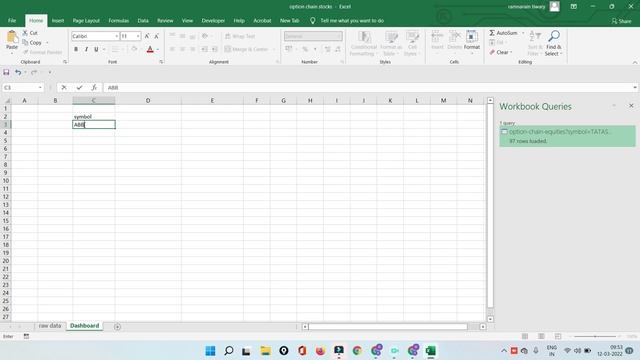Add a new sheet with the plus button
640x360 pixels.
[118, 327]
